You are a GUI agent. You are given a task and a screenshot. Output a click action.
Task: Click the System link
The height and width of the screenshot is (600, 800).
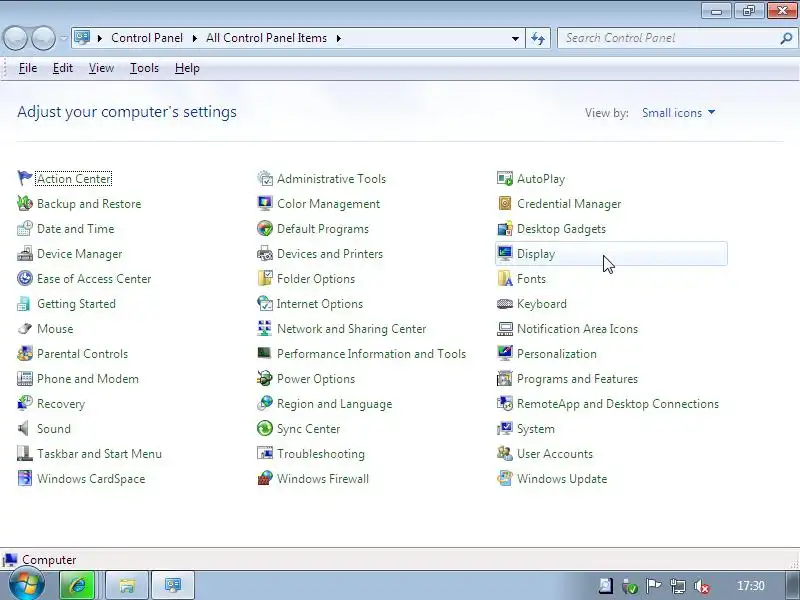[x=536, y=429]
